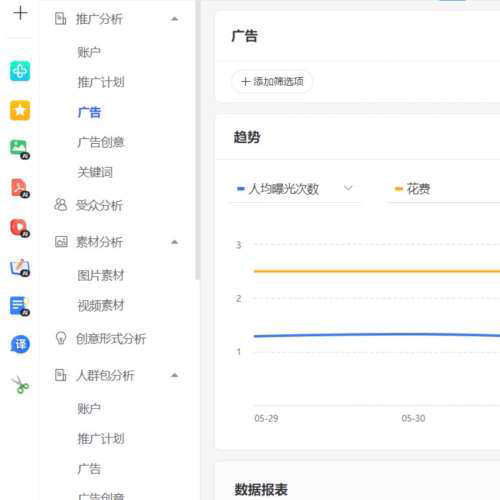Open the 人均曝光次数 metric dropdown

point(296,189)
